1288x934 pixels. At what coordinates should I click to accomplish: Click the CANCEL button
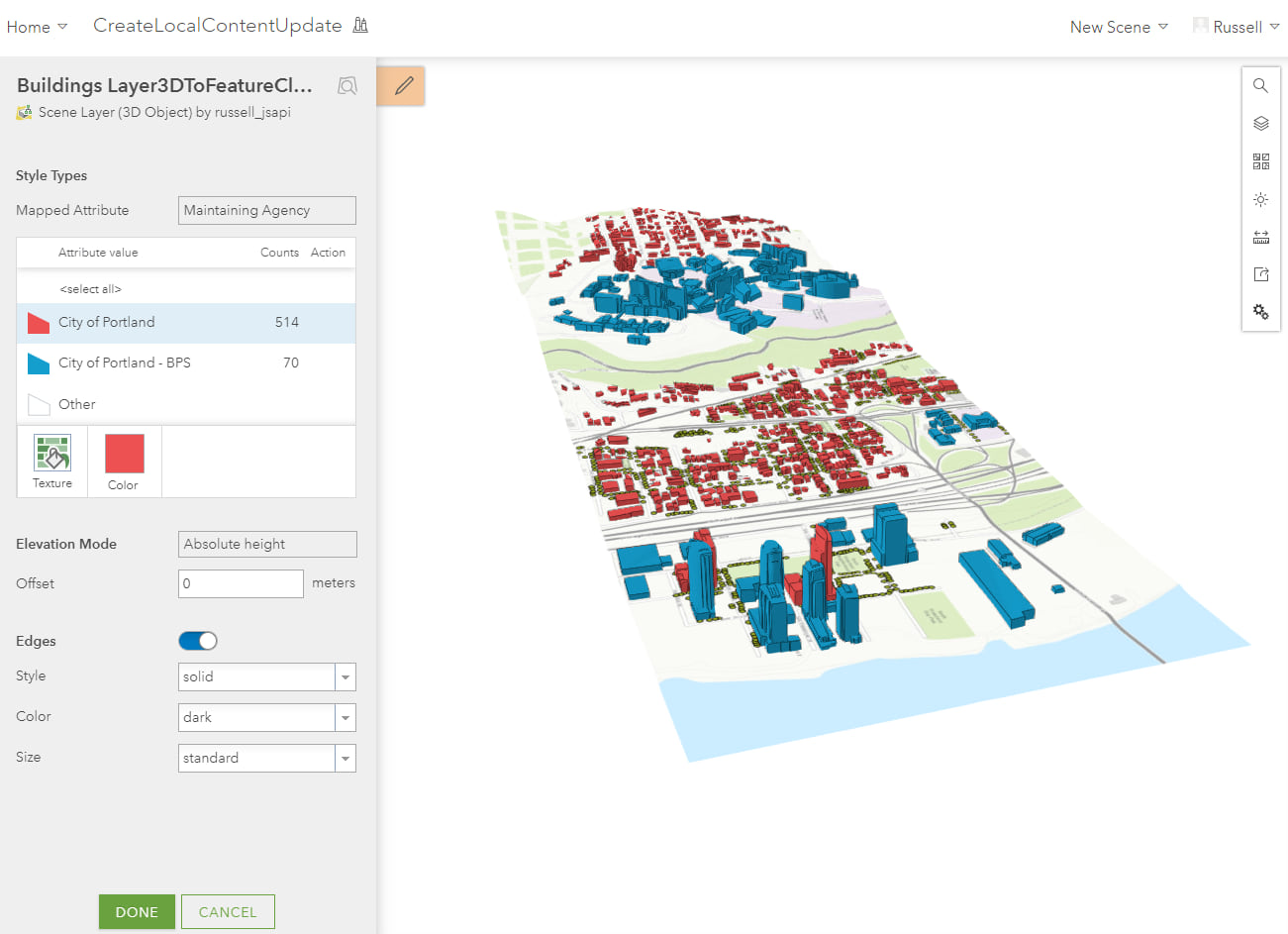[x=228, y=912]
